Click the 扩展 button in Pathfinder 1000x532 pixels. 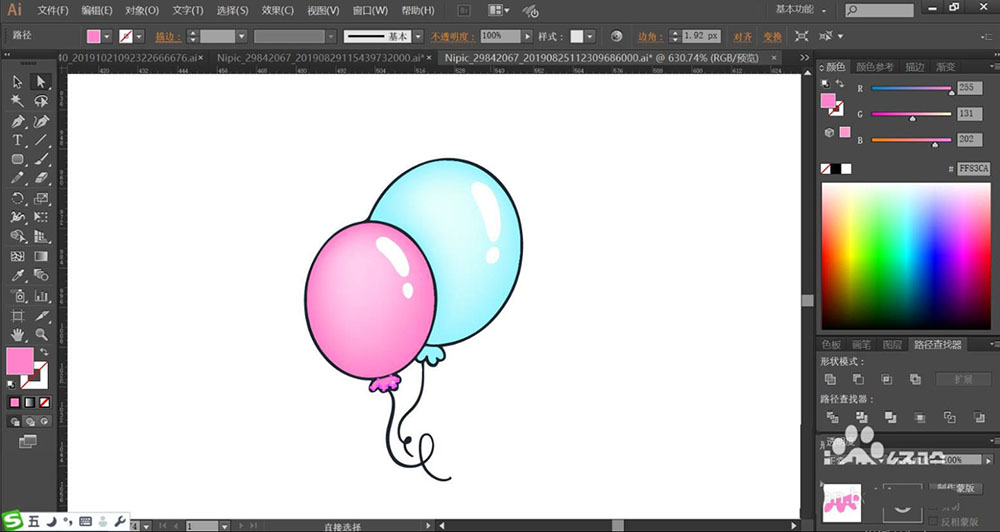[x=963, y=379]
